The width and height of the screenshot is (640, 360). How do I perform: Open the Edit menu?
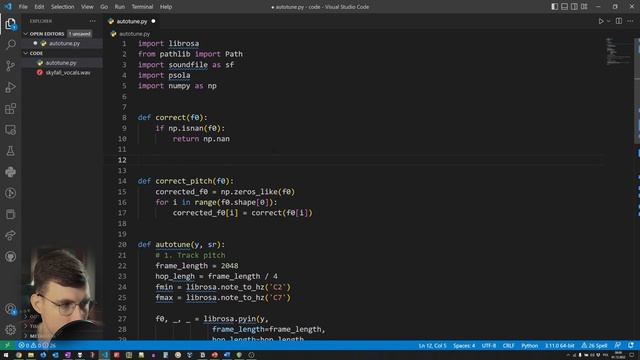39,7
